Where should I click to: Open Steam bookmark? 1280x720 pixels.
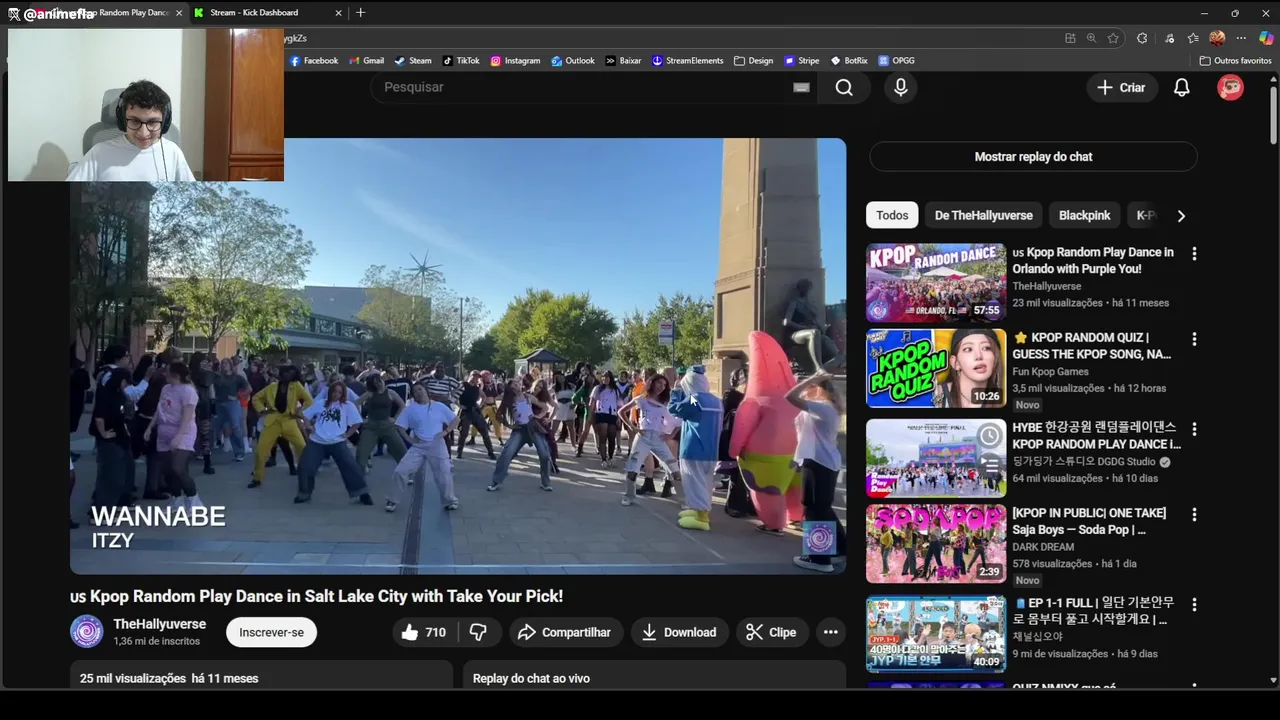click(413, 61)
